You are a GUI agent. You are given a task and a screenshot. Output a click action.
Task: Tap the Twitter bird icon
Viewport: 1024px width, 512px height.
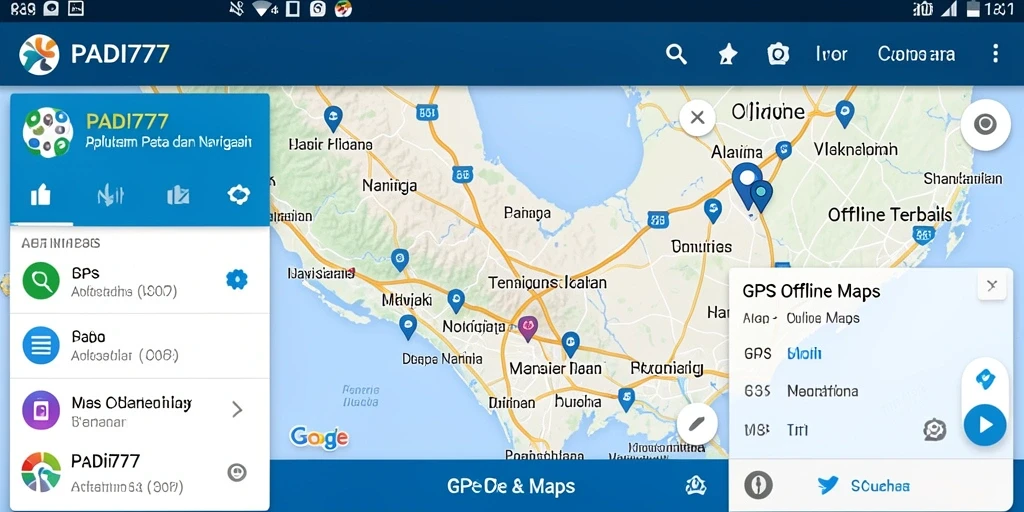click(x=828, y=485)
